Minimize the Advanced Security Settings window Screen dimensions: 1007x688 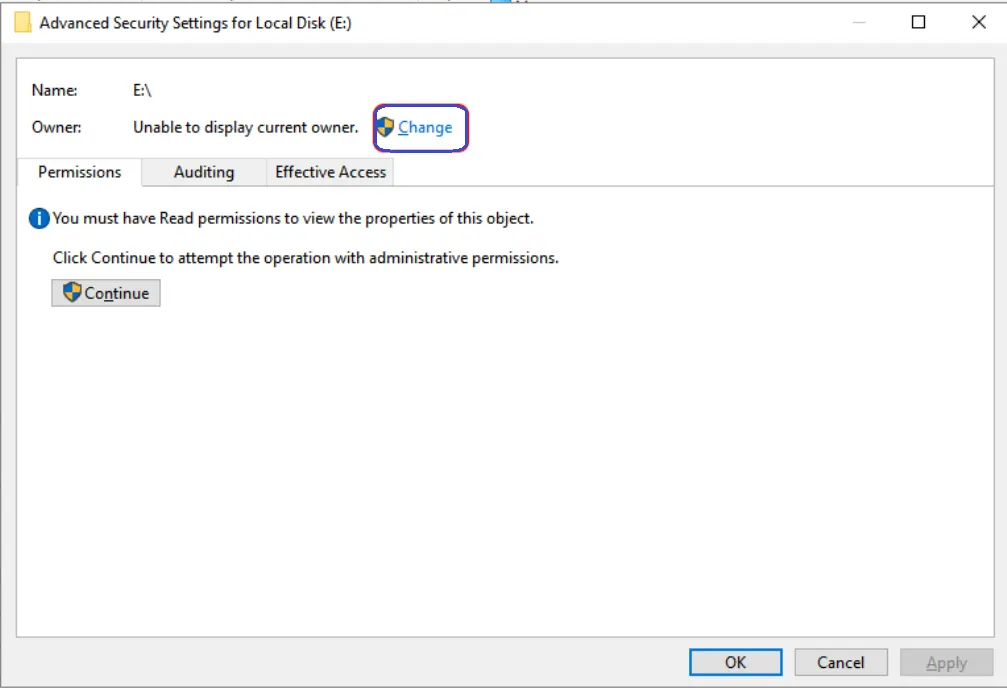858,23
